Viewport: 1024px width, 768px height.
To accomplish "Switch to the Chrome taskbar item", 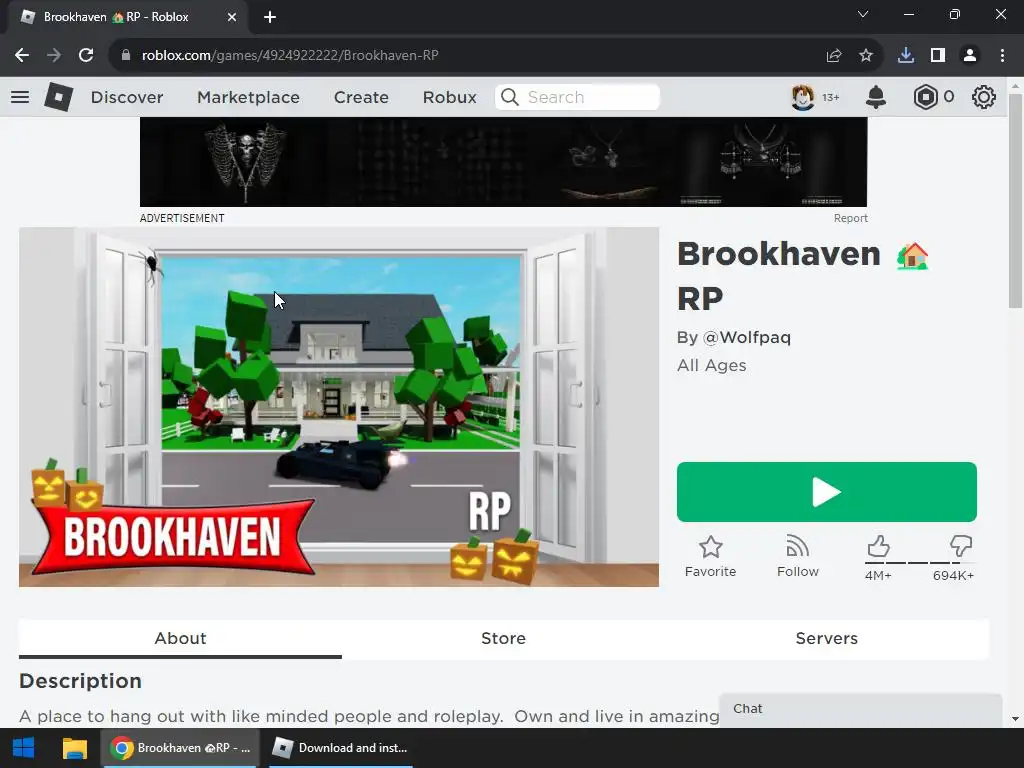I will click(180, 748).
